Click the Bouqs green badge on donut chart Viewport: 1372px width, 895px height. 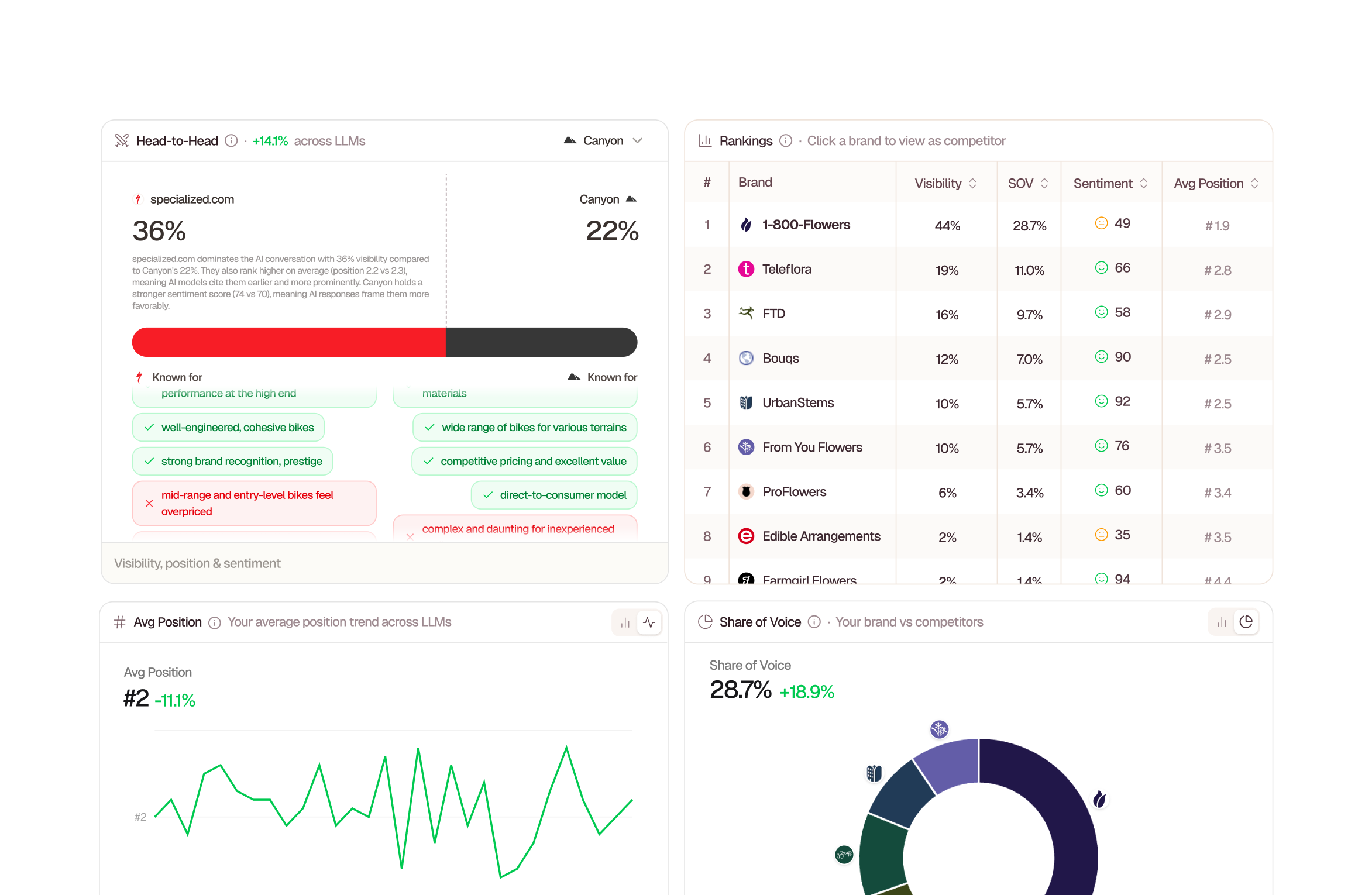844,855
